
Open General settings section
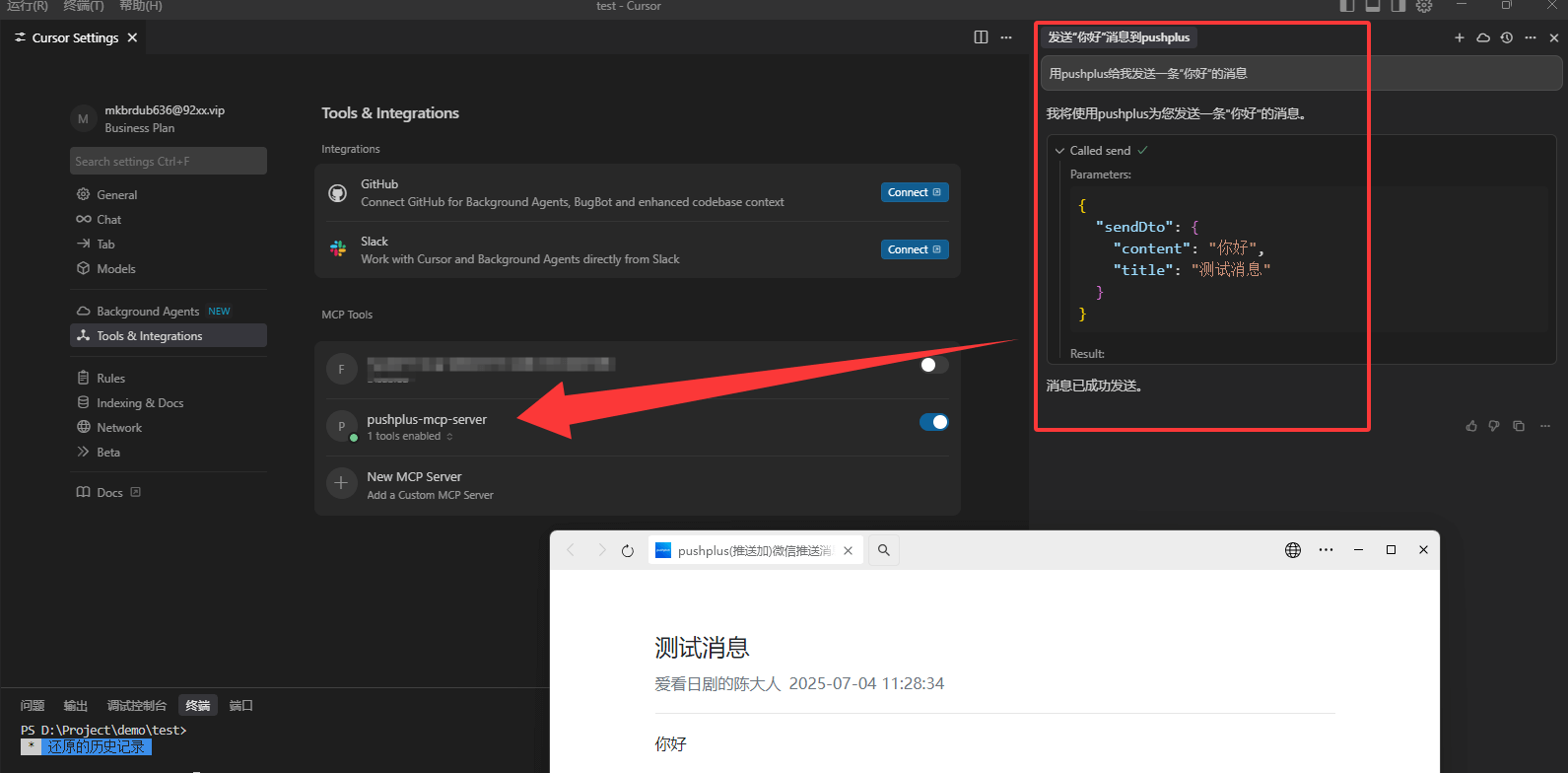169,195
